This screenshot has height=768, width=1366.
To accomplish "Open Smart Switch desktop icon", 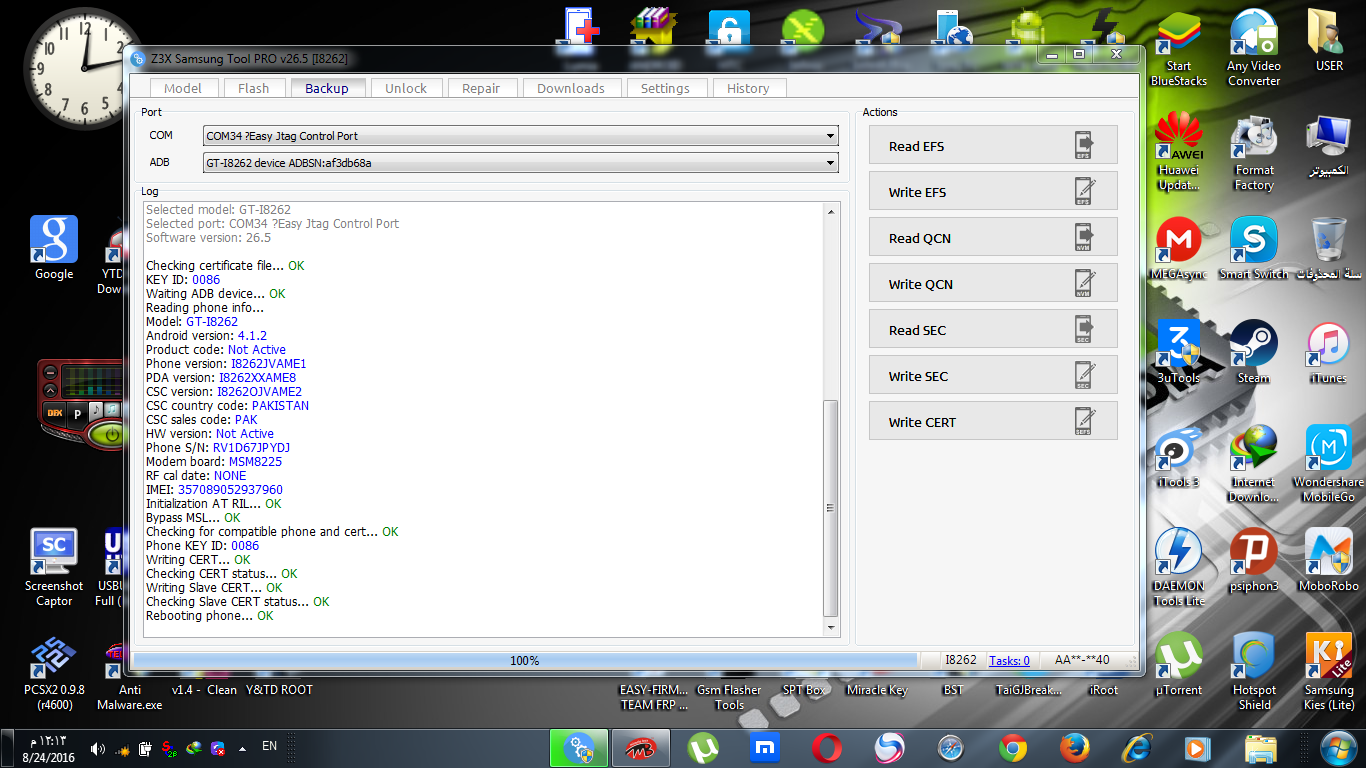I will 1254,249.
